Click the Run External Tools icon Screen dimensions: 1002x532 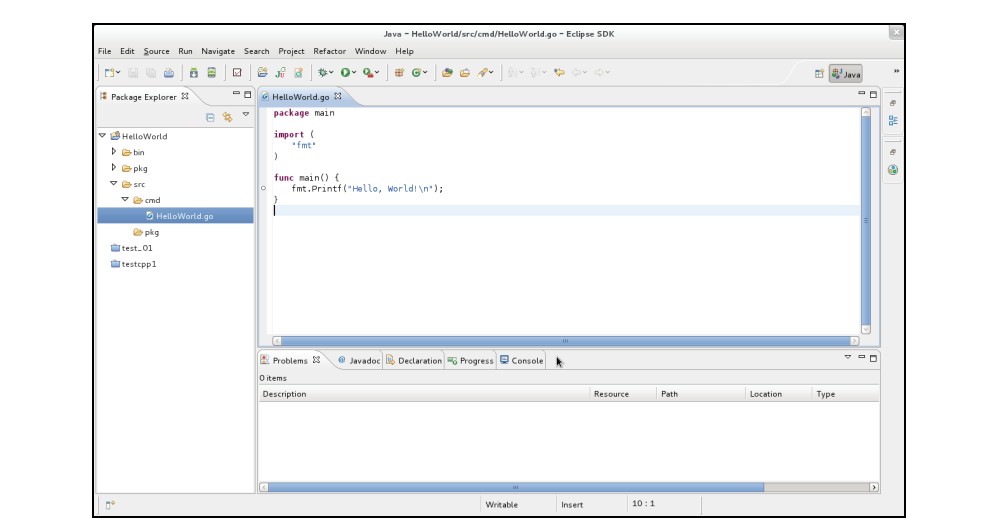[368, 73]
